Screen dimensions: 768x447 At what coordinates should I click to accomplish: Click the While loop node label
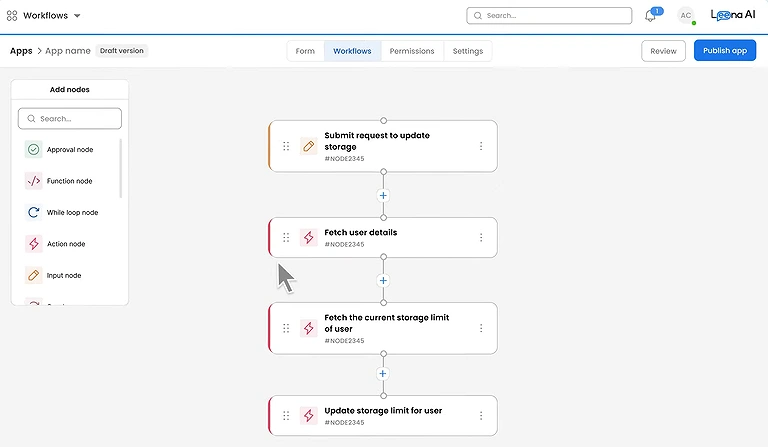(72, 212)
